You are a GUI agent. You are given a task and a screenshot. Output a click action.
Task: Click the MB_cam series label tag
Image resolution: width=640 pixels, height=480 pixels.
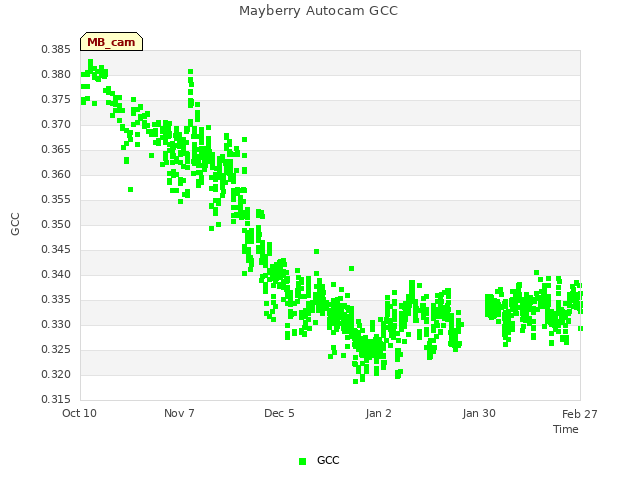tap(111, 42)
